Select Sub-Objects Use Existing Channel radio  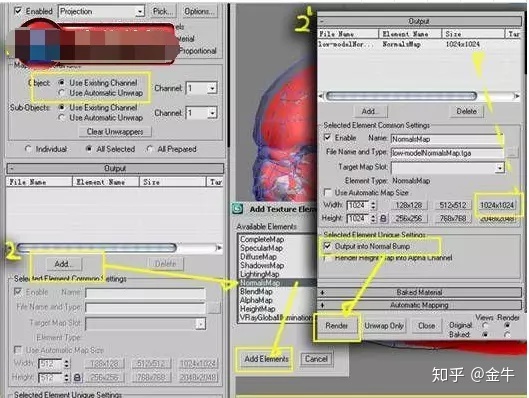pyautogui.click(x=61, y=107)
